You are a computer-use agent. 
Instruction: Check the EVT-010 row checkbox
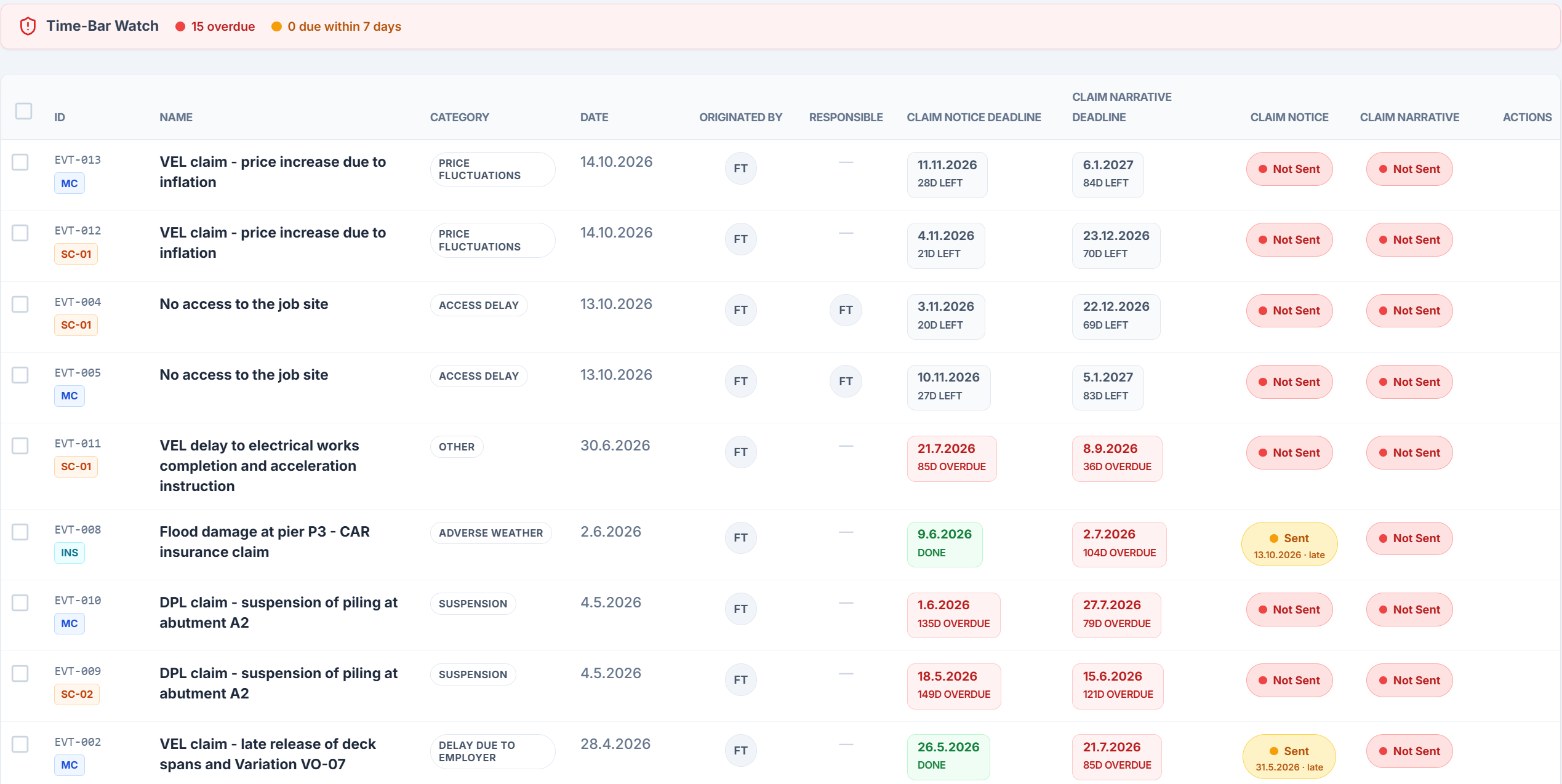pyautogui.click(x=20, y=603)
